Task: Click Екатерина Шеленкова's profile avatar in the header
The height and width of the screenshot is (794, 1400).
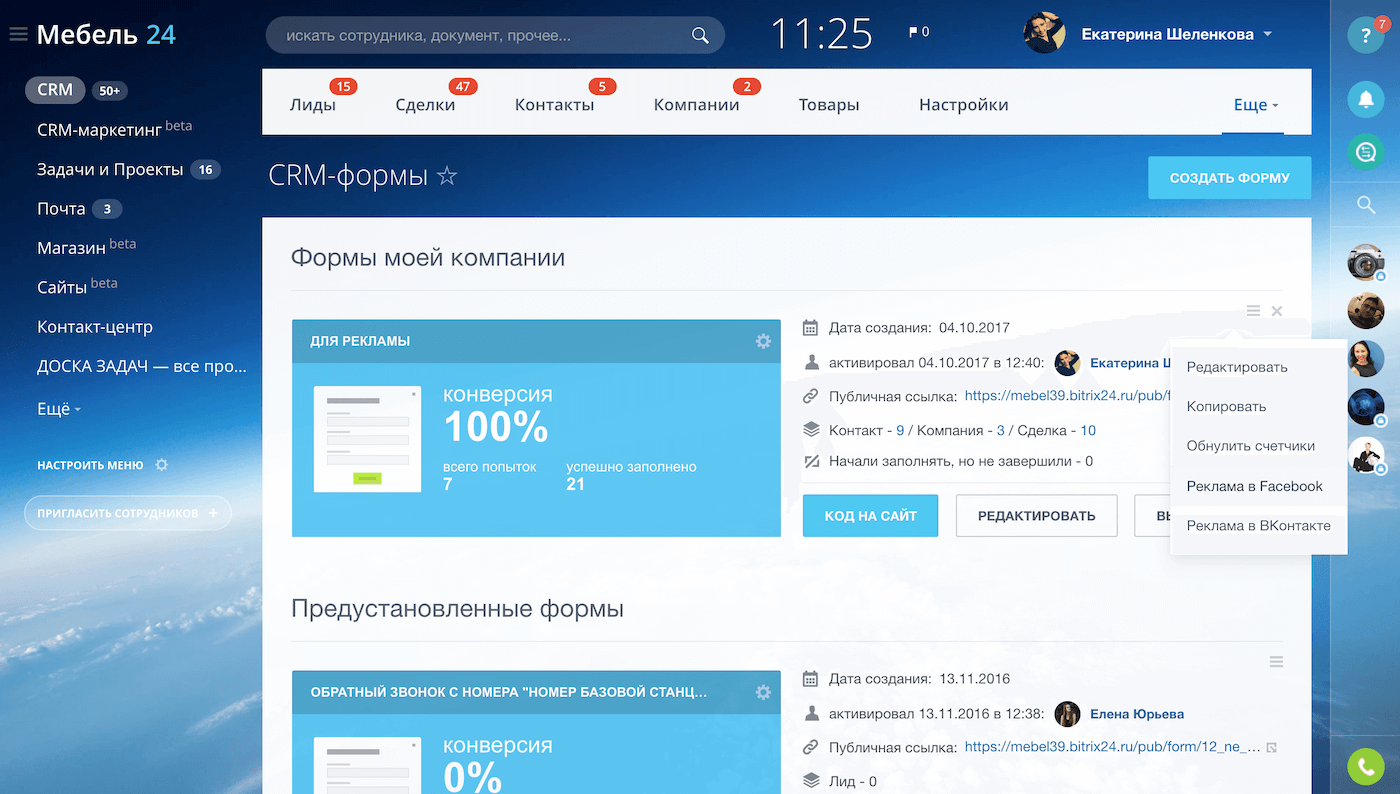Action: click(1044, 34)
